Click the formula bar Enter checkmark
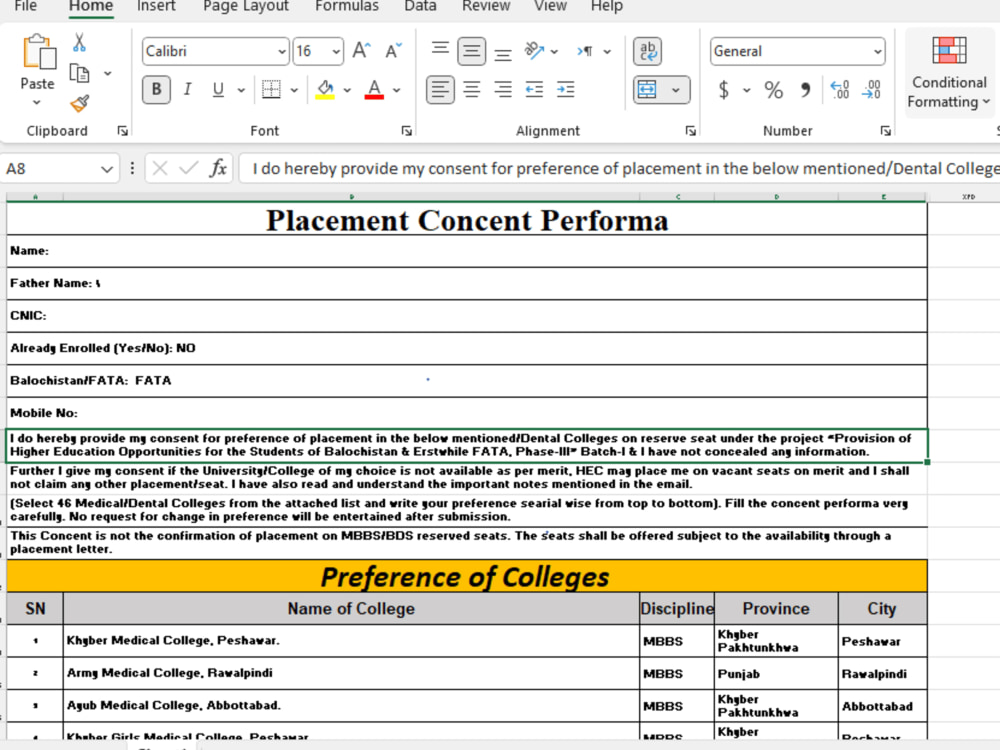This screenshot has width=1000, height=750. [x=188, y=168]
